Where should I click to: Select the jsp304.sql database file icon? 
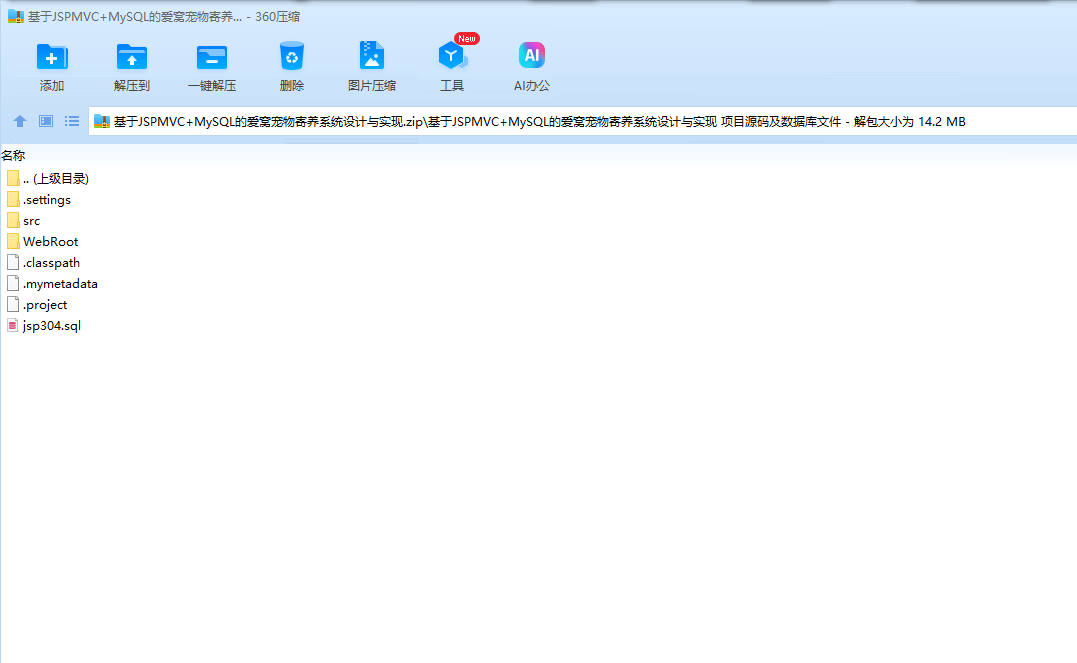13,325
